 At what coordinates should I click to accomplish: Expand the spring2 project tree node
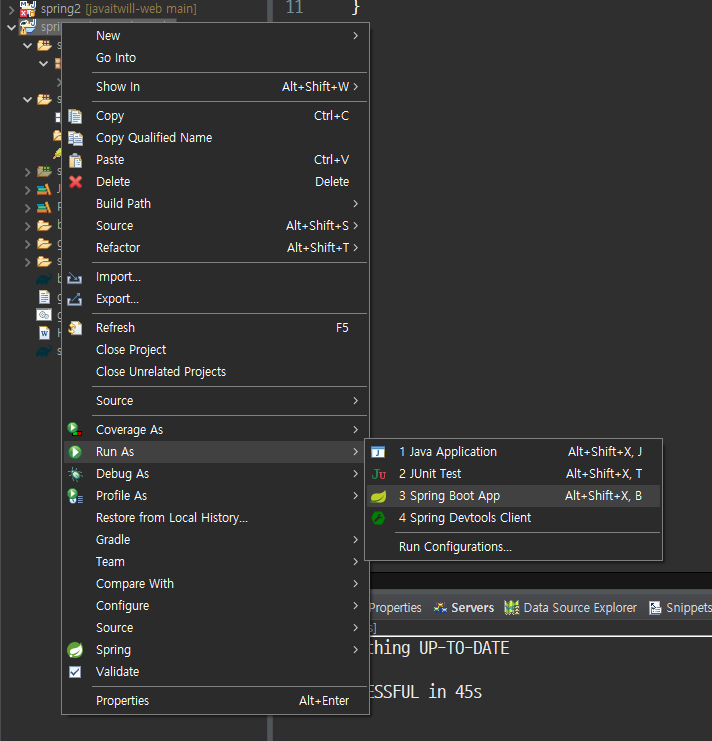point(11,9)
